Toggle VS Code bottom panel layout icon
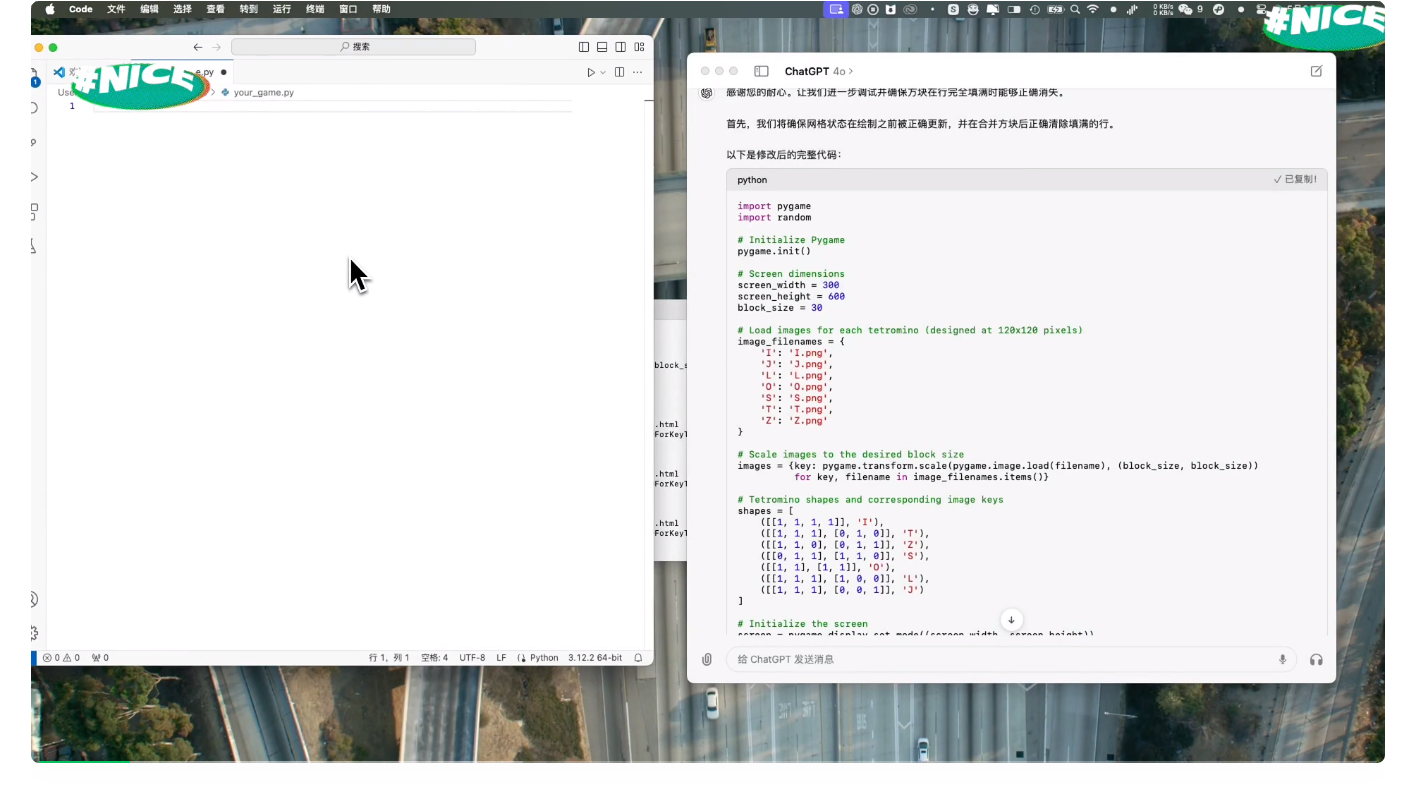The height and width of the screenshot is (787, 1407). tap(602, 47)
